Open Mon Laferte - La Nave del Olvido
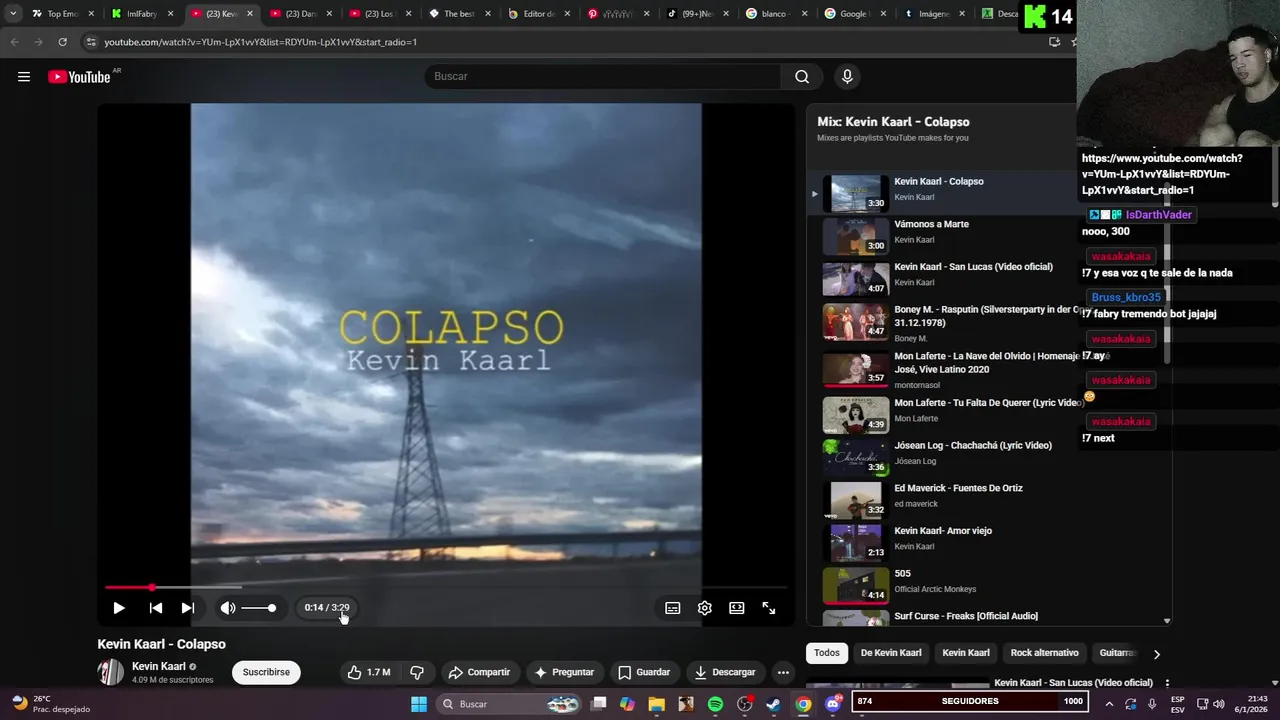Viewport: 1280px width, 720px height. [940, 369]
